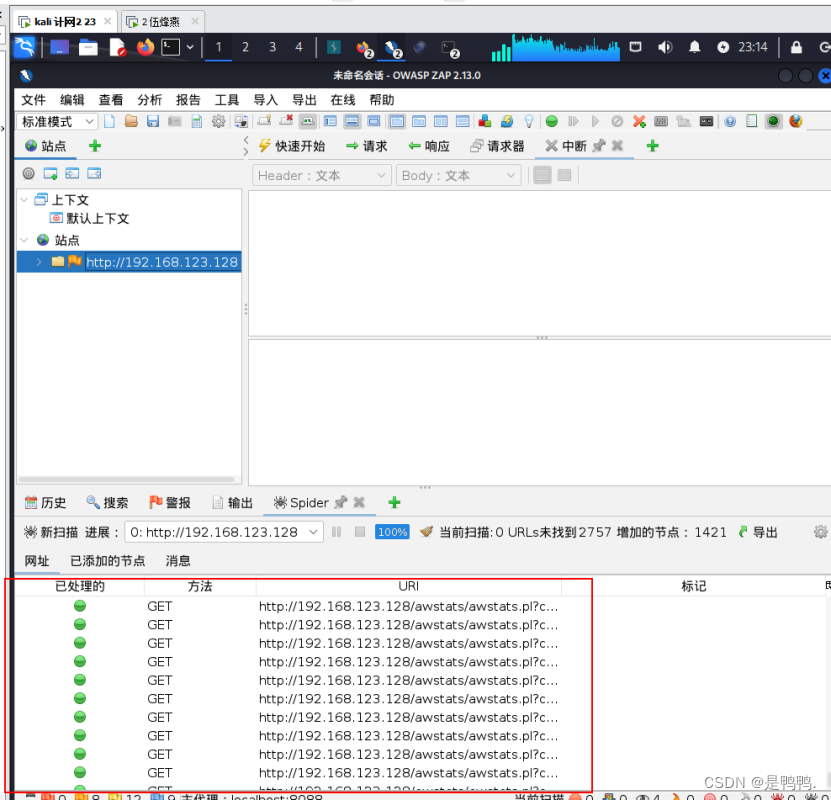Viewport: 831px width, 800px height.
Task: Click the 新扫描 button
Action: [x=51, y=531]
